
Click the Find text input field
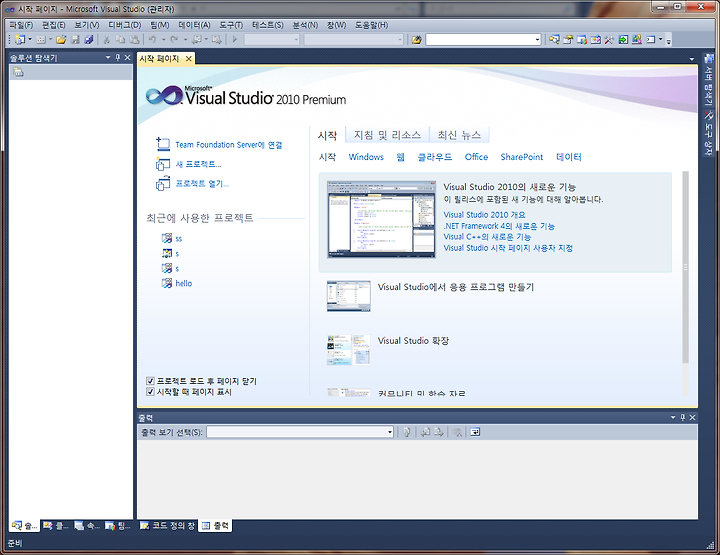click(480, 40)
